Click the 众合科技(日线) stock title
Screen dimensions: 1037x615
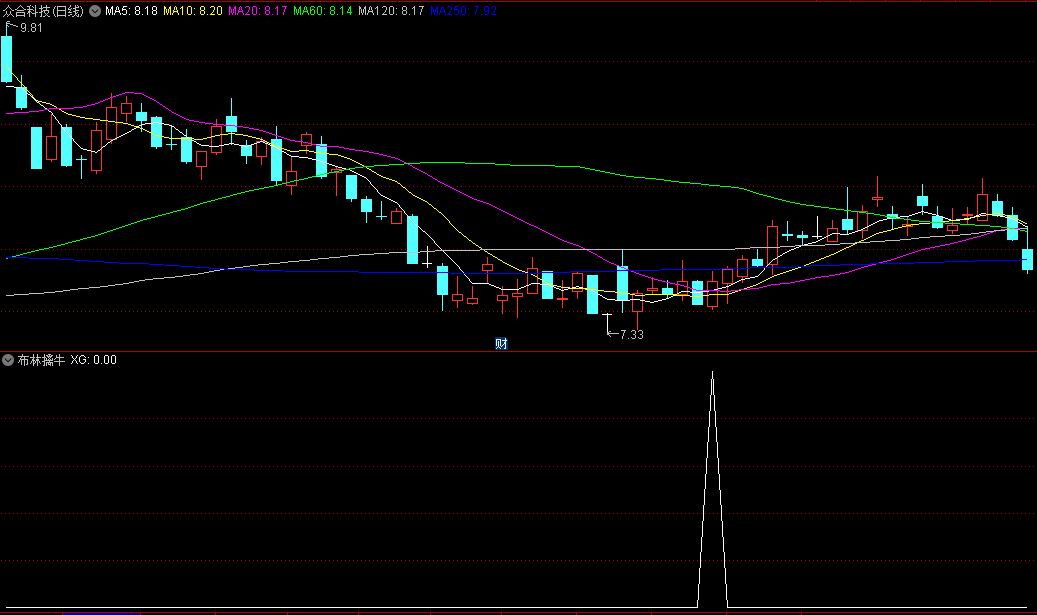tap(43, 11)
